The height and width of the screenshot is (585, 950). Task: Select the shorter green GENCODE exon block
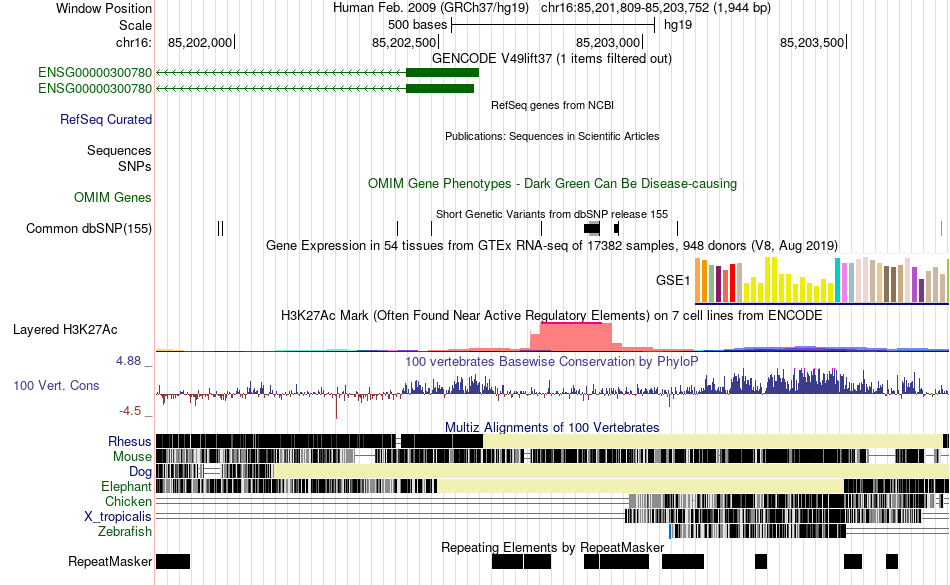440,88
